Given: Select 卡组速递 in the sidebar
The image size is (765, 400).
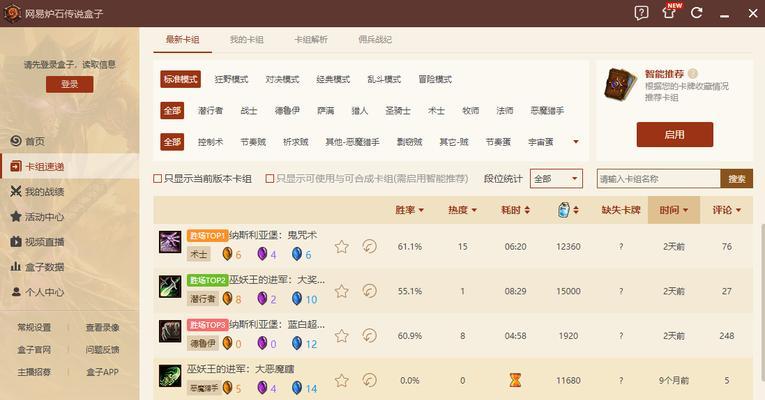Looking at the screenshot, I should [69, 166].
